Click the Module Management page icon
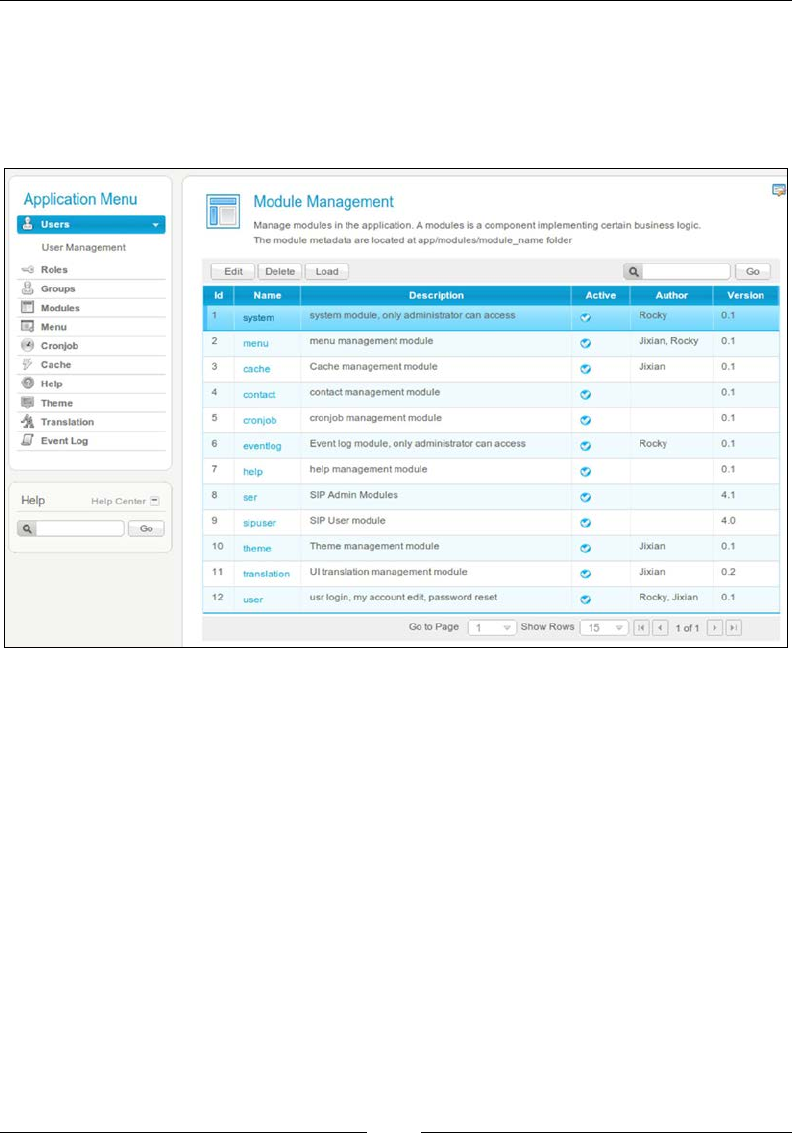 click(x=223, y=211)
